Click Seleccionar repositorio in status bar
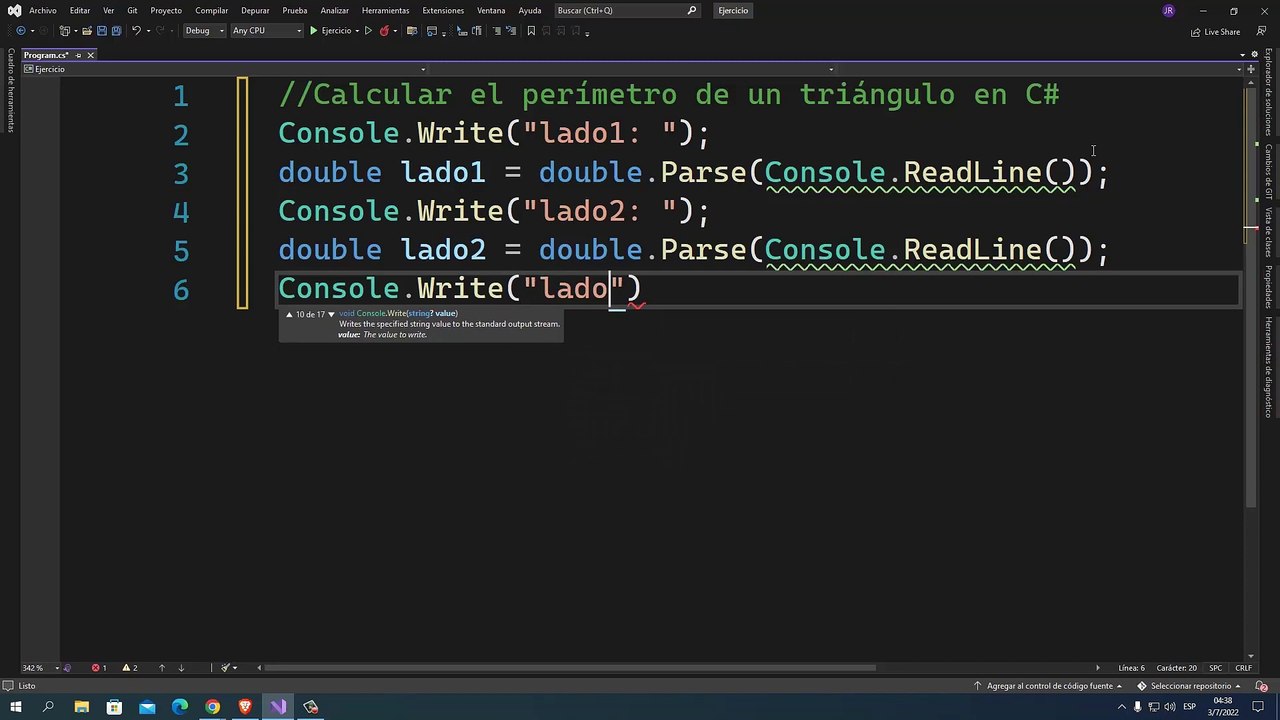This screenshot has height=720, width=1280. pos(1189,686)
